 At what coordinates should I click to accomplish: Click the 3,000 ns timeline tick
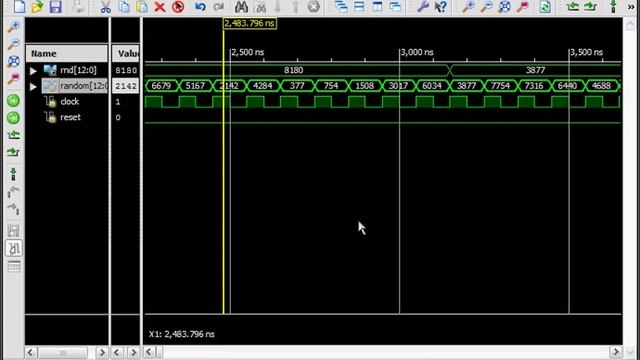pyautogui.click(x=416, y=52)
